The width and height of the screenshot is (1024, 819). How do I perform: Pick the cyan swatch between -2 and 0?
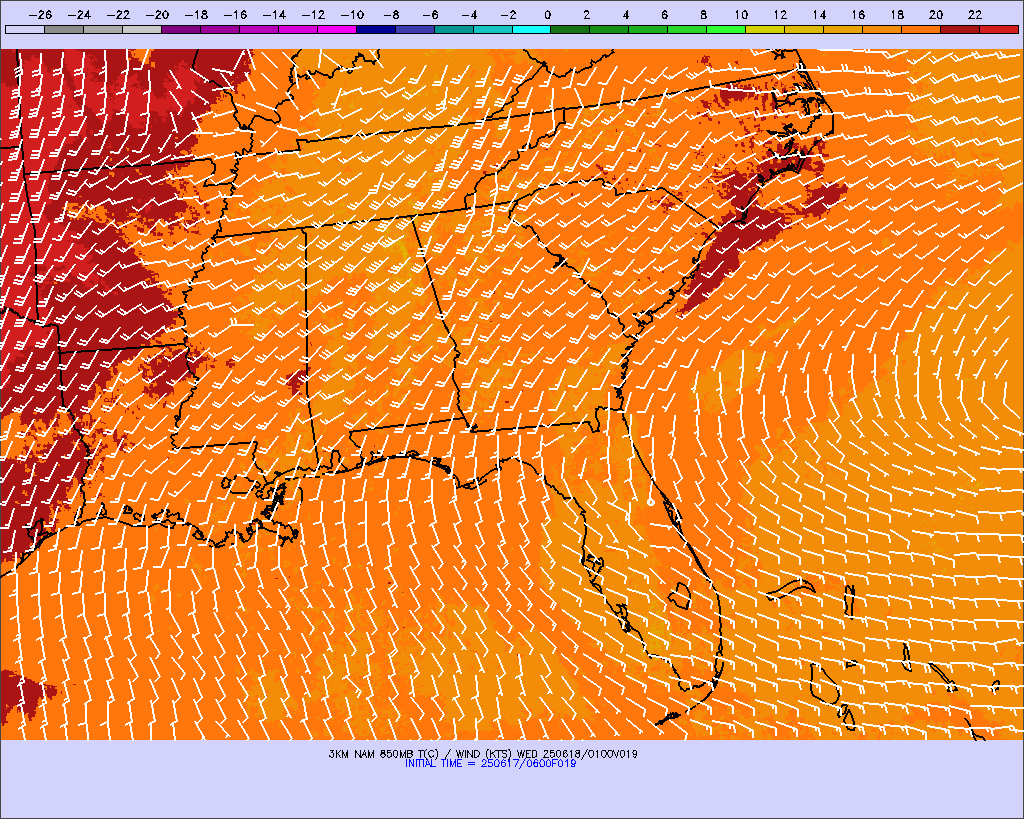coord(532,29)
